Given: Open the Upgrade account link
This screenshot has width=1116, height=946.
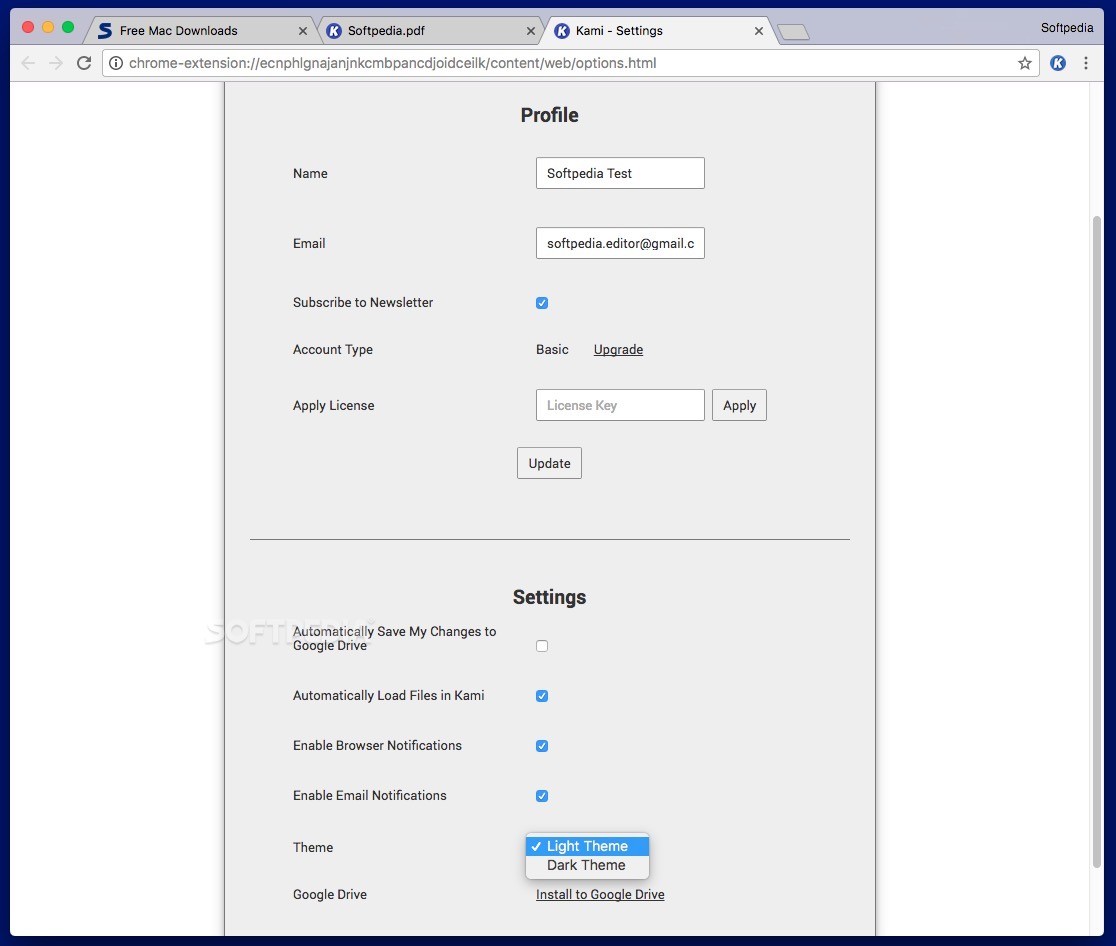Looking at the screenshot, I should 618,349.
